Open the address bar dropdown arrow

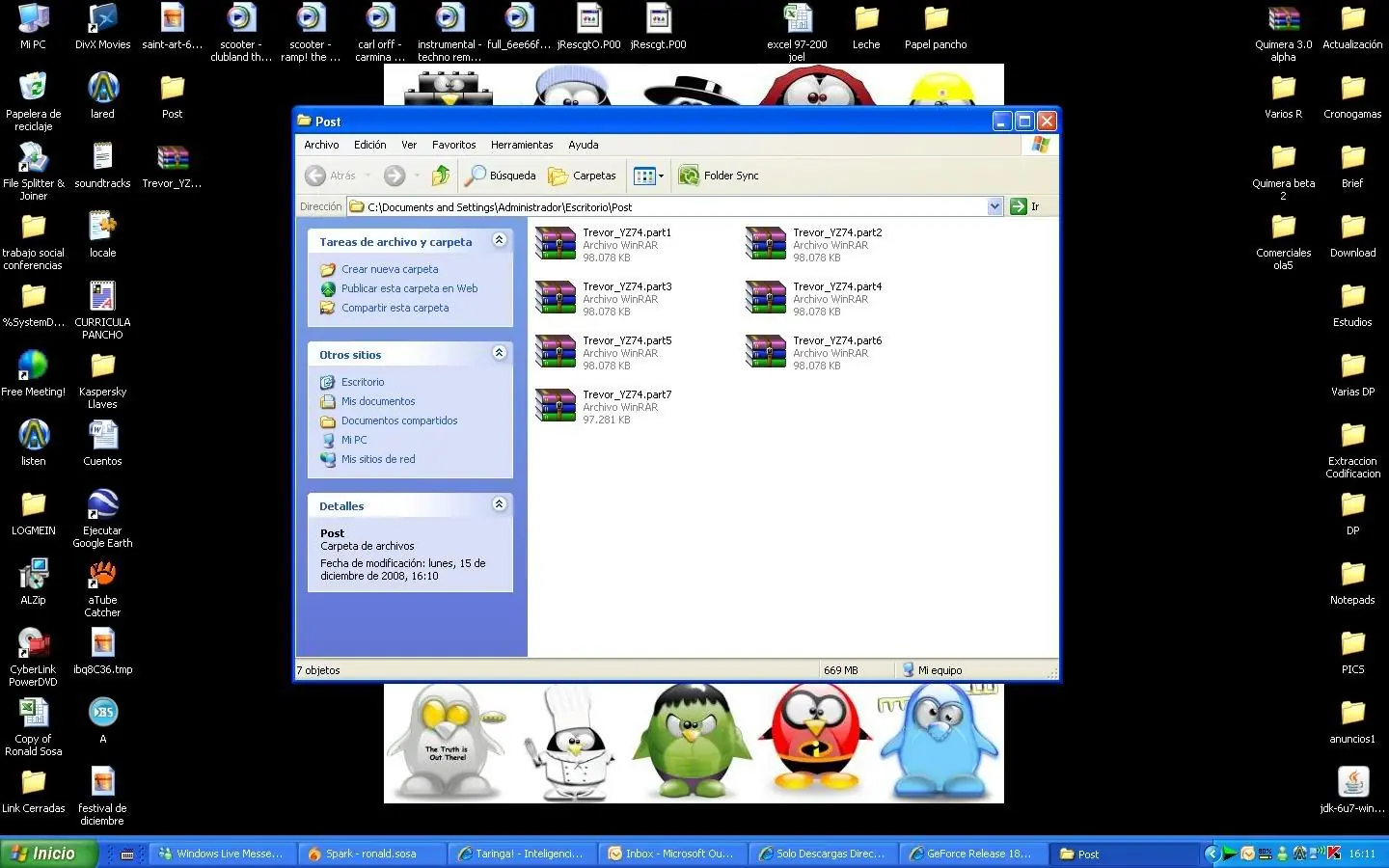(x=994, y=206)
